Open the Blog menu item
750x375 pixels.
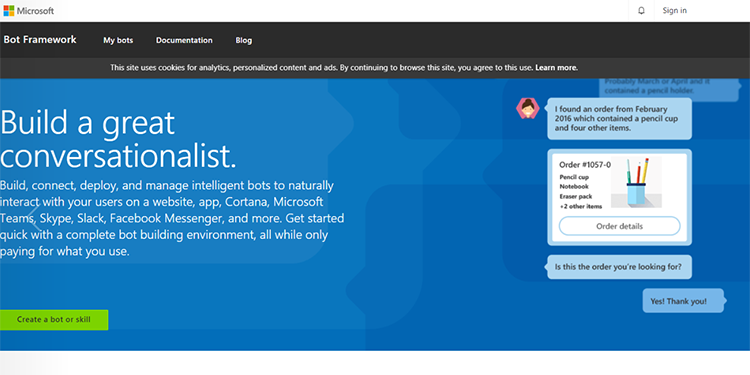tap(243, 40)
